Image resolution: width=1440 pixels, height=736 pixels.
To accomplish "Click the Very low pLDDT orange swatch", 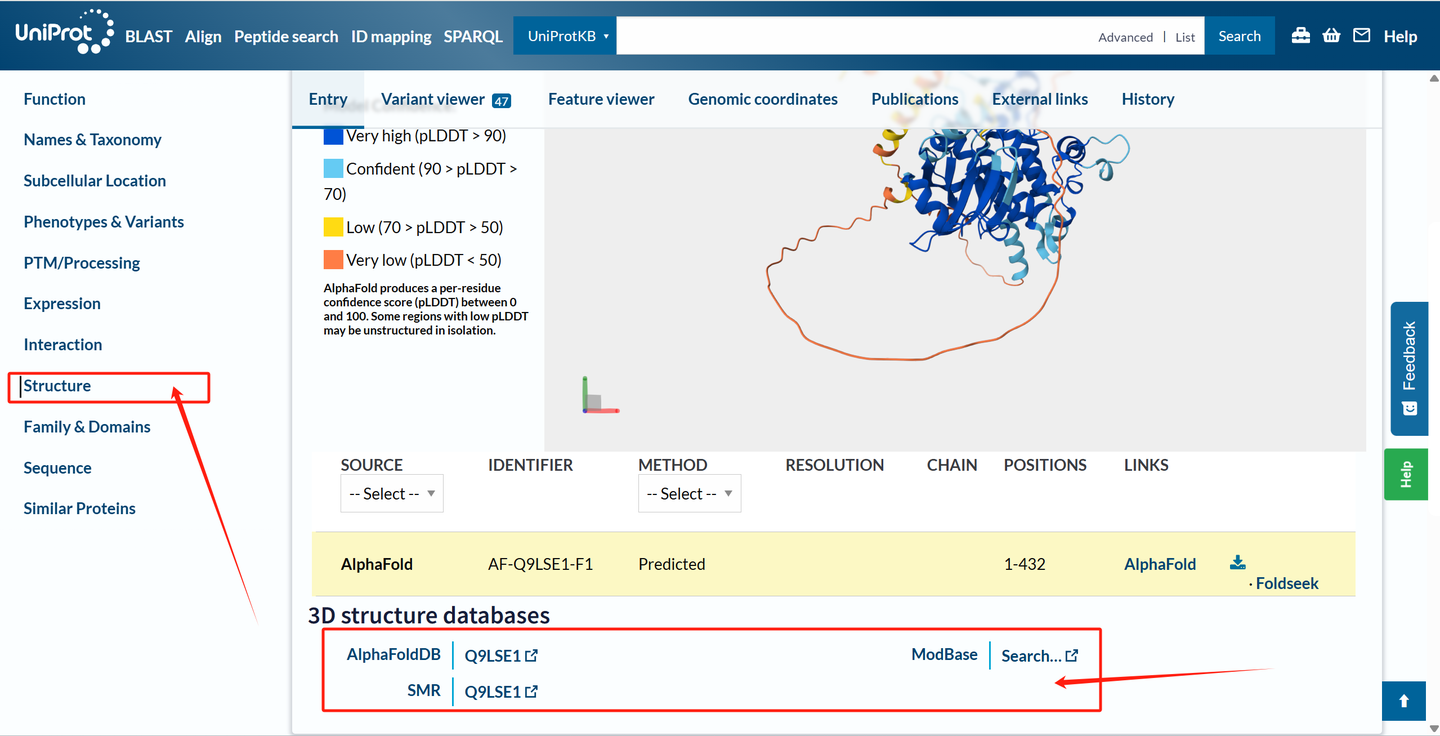I will coord(333,260).
